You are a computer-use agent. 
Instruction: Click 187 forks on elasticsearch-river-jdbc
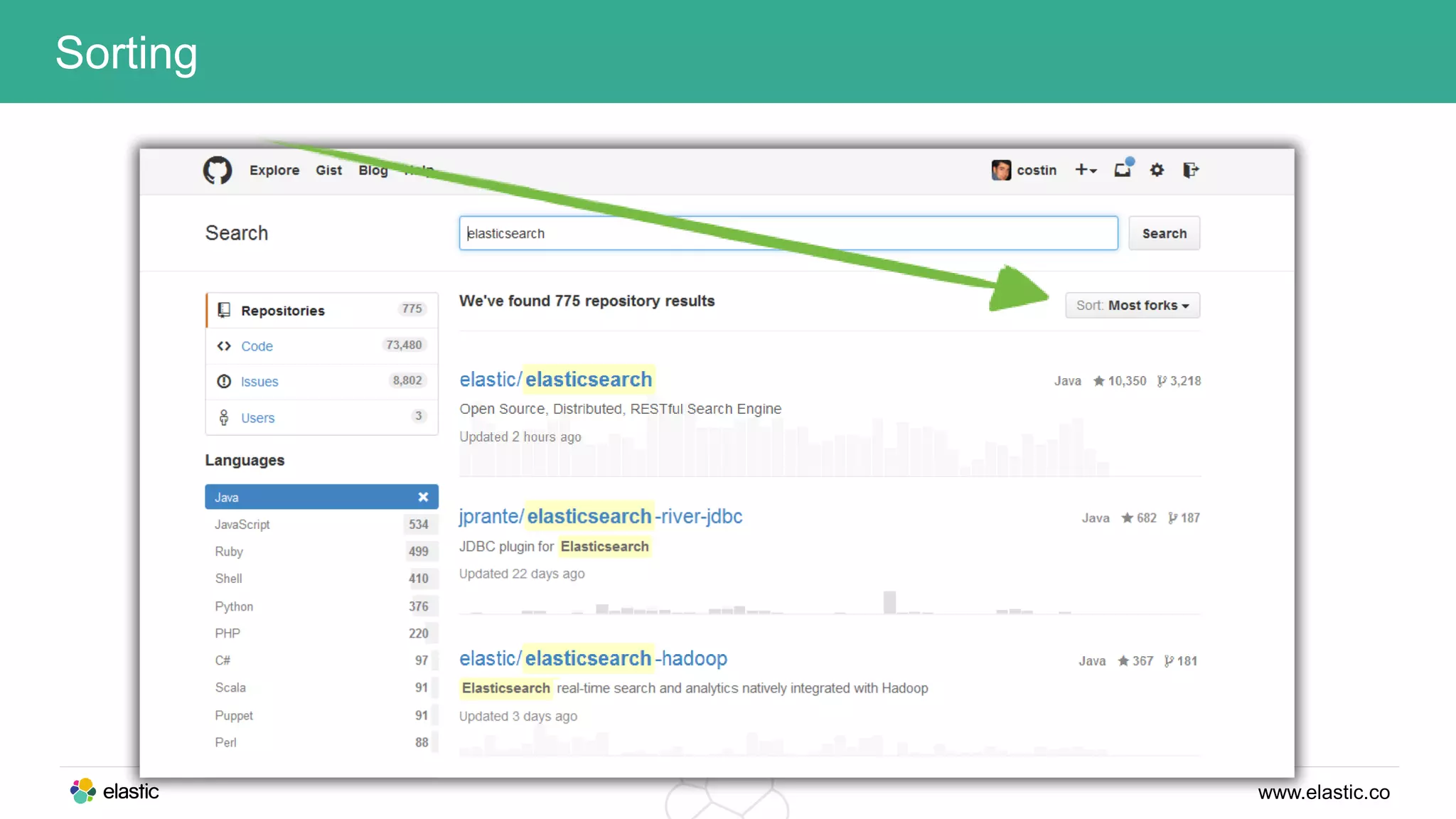pyautogui.click(x=1184, y=518)
